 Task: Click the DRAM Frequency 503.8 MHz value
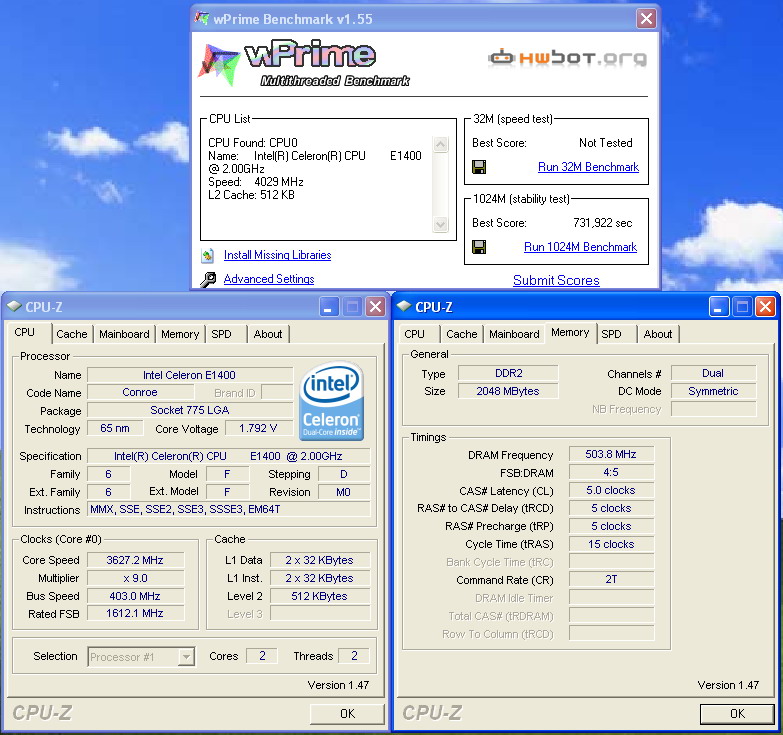611,454
